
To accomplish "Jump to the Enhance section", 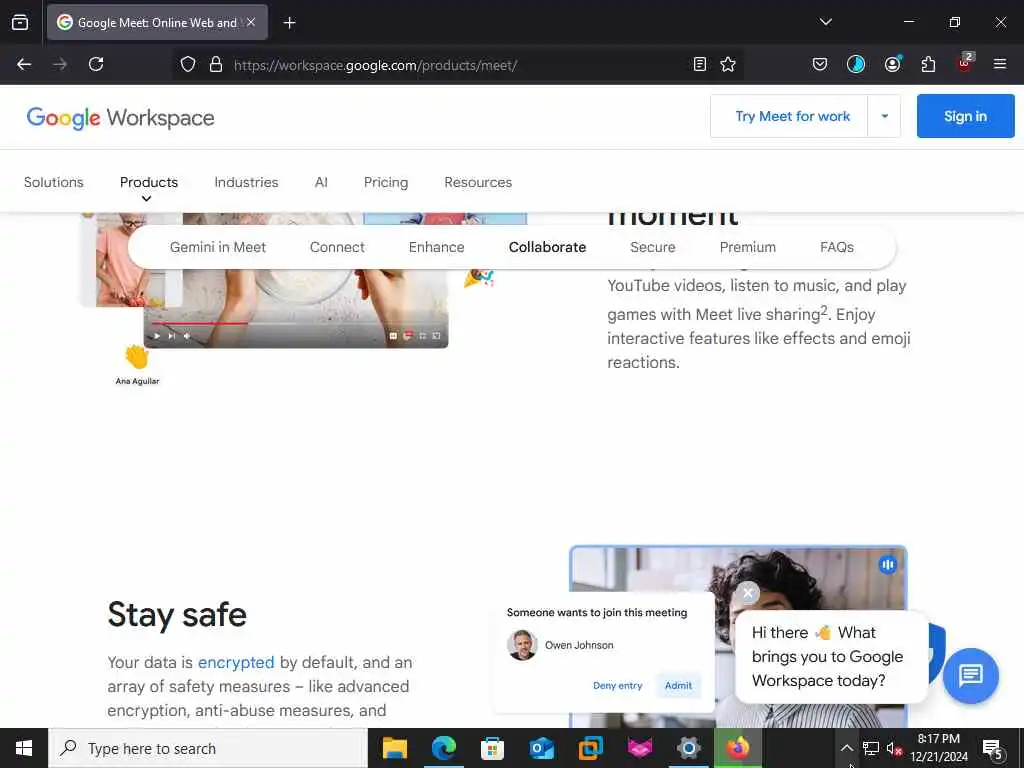I will pyautogui.click(x=436, y=248).
